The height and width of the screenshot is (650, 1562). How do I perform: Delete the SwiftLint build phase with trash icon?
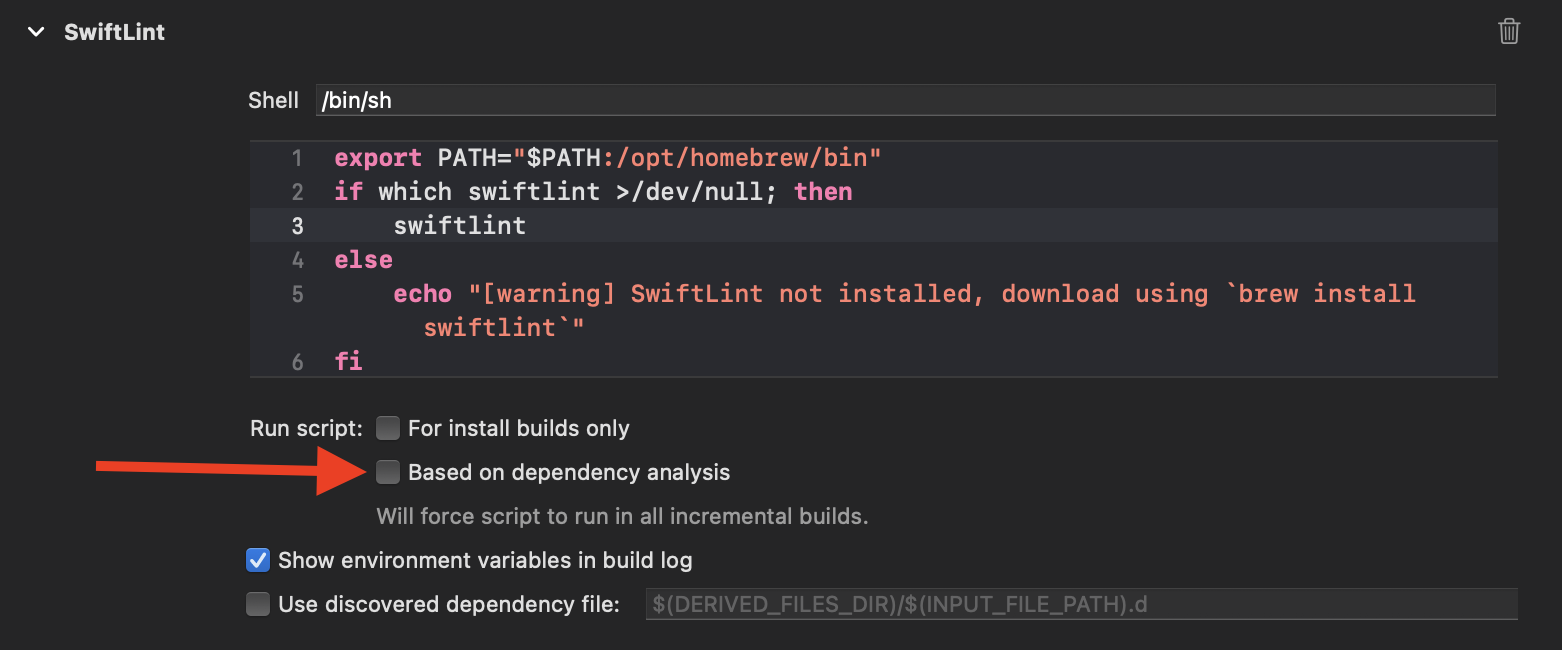pyautogui.click(x=1509, y=32)
